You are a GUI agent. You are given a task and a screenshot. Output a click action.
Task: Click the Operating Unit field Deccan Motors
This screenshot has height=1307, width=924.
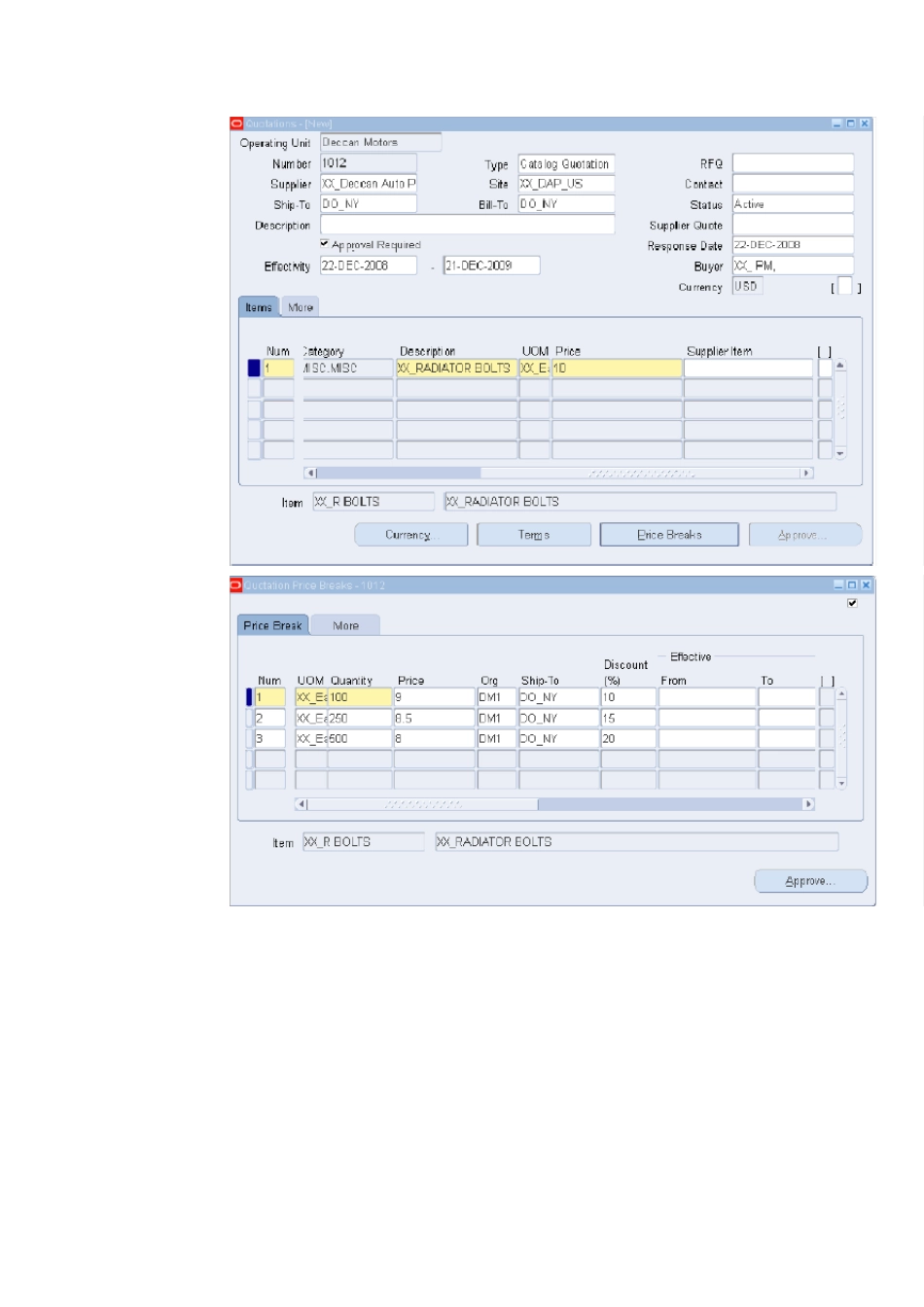pyautogui.click(x=380, y=143)
